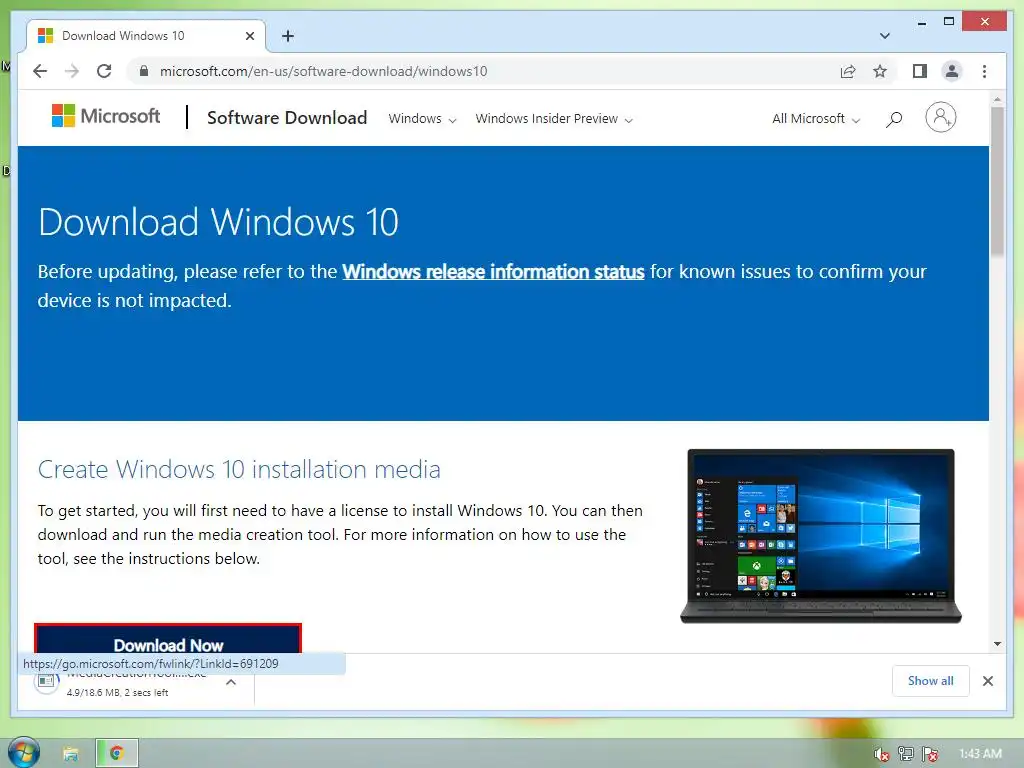Screen dimensions: 1024x768
Task: Click the network tray icon
Action: pos(906,754)
